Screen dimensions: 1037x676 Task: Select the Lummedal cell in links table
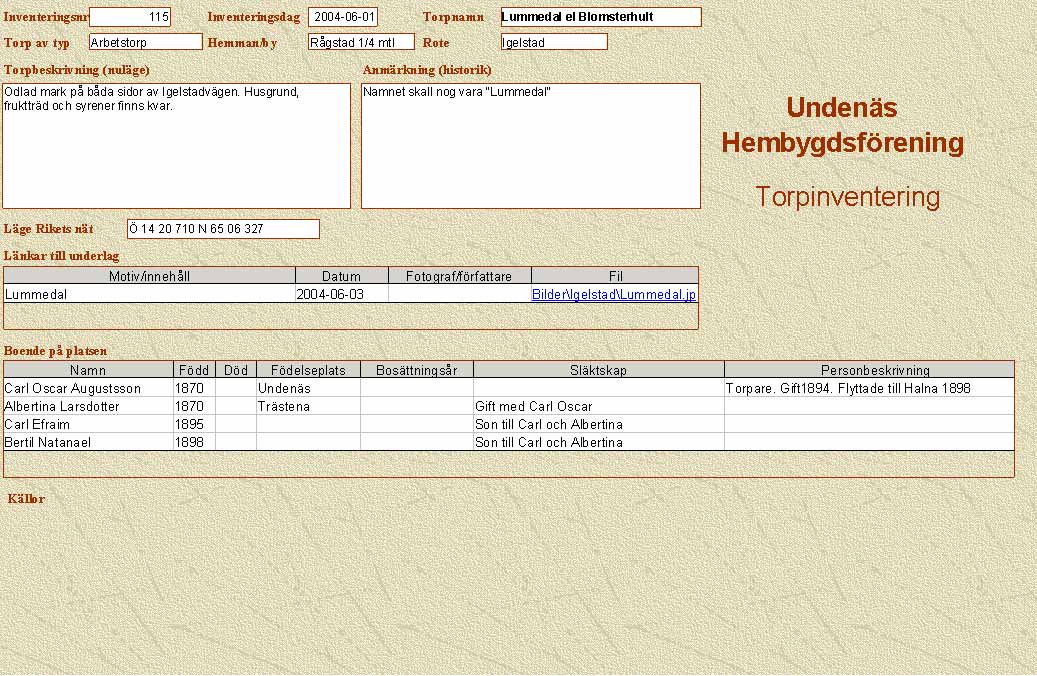tap(149, 295)
